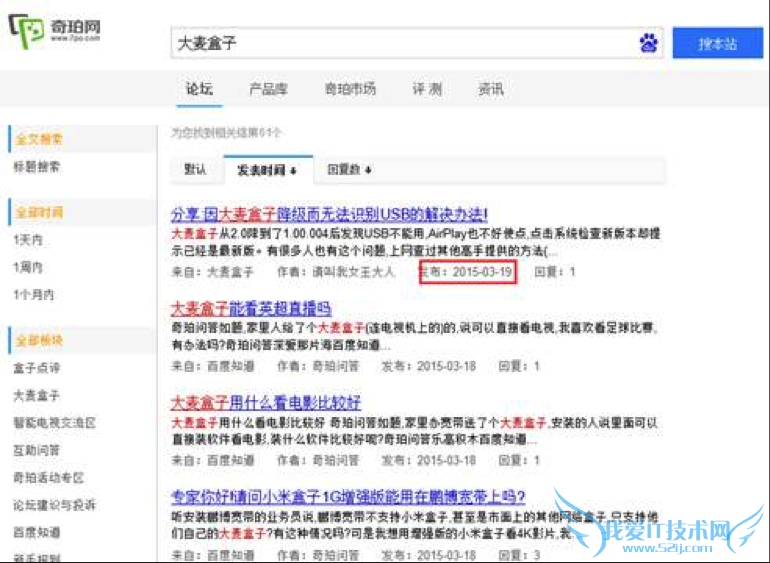Sort results by 默认

coord(195,169)
